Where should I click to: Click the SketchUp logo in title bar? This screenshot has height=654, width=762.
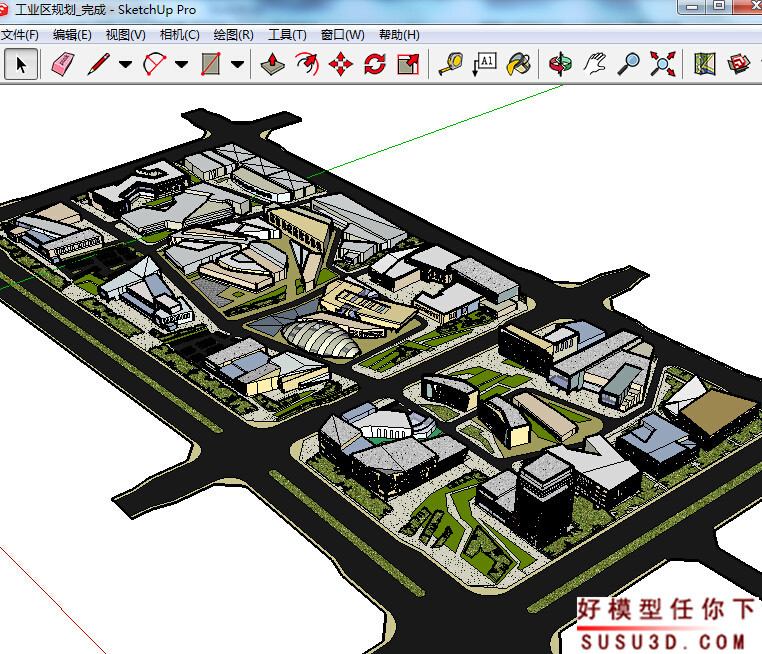[x=3, y=10]
